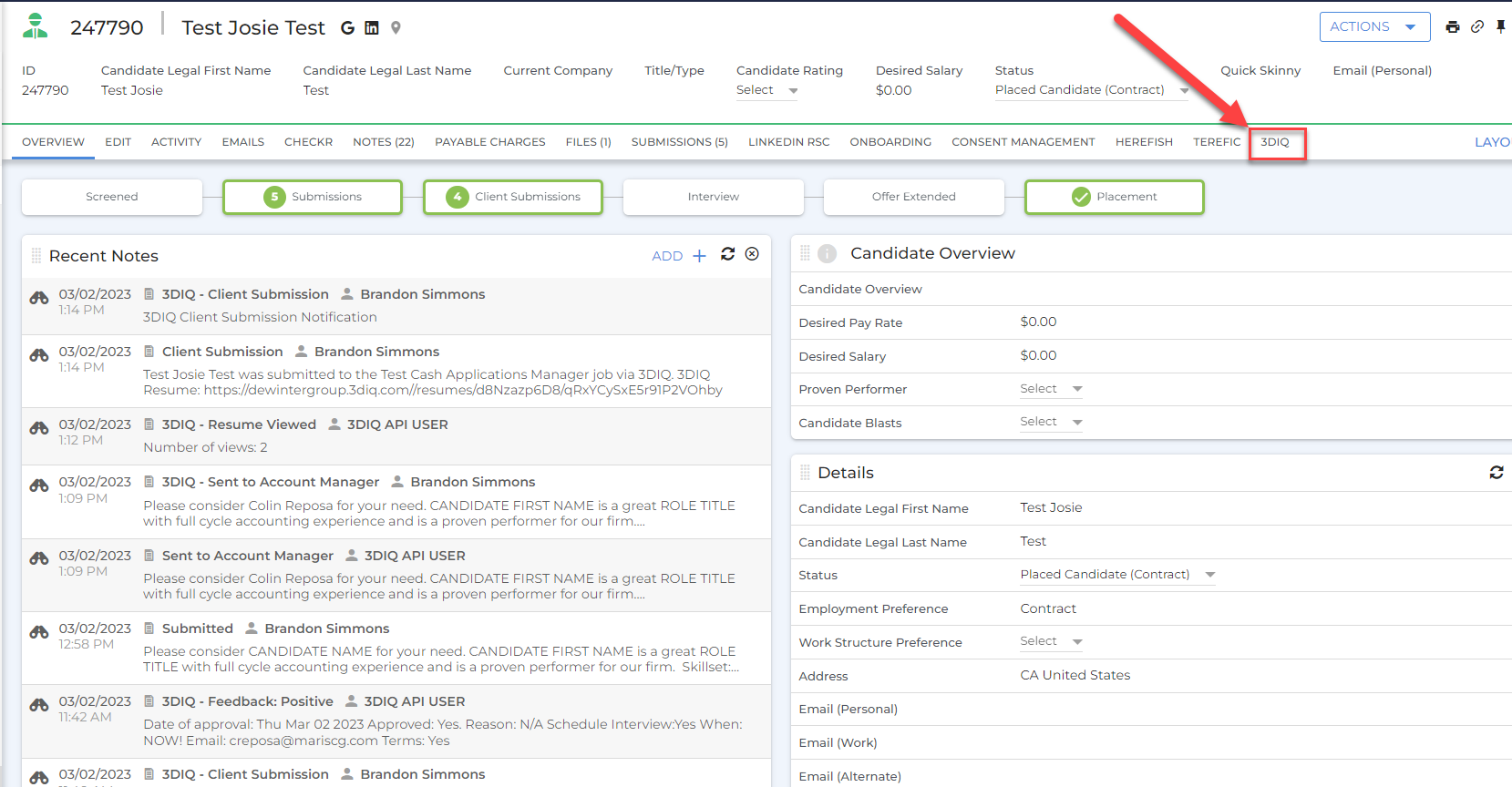This screenshot has width=1512, height=787.
Task: Click the green candidate avatar icon
Action: click(x=36, y=26)
